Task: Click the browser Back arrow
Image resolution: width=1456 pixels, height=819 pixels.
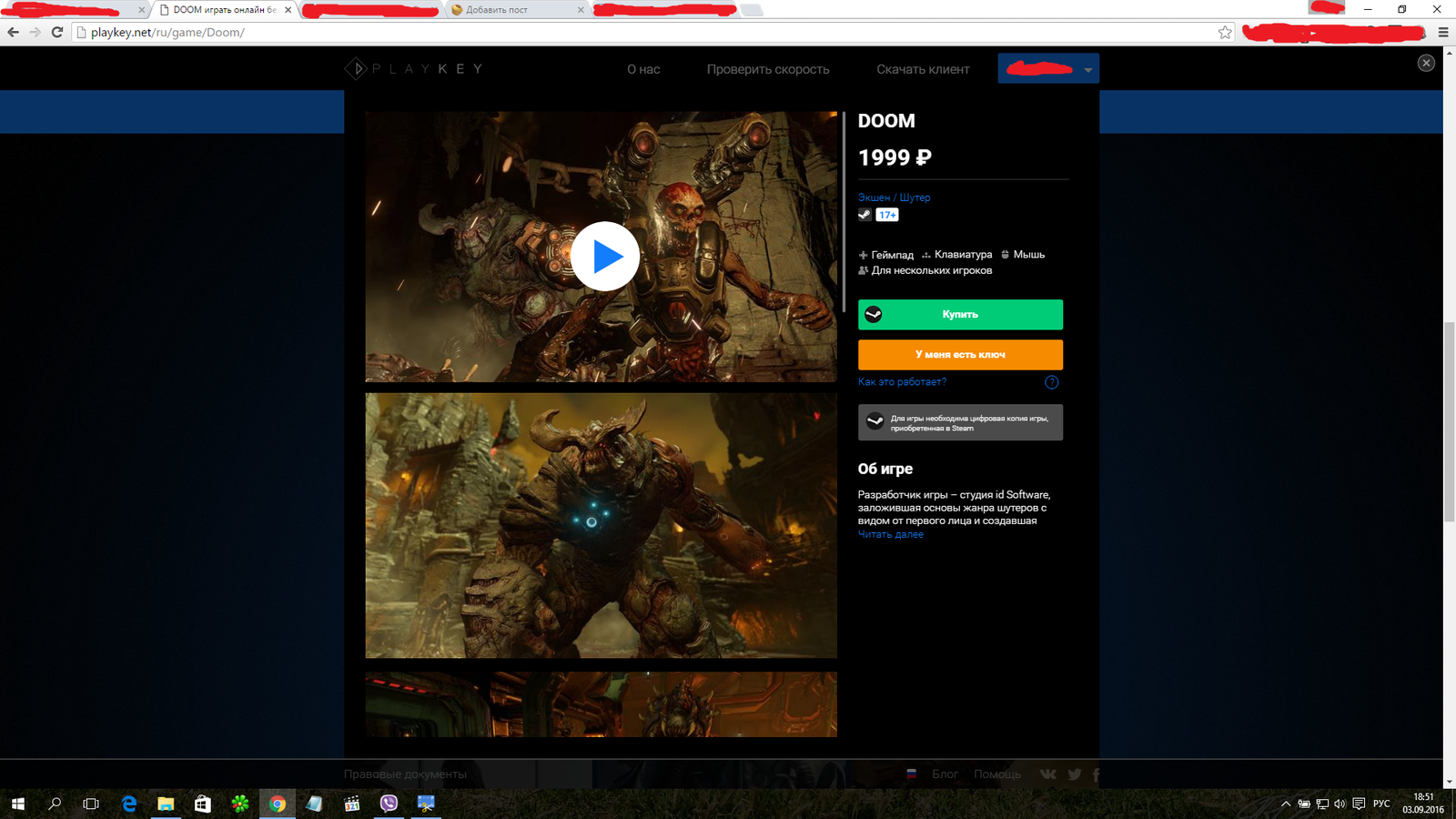Action: point(13,32)
